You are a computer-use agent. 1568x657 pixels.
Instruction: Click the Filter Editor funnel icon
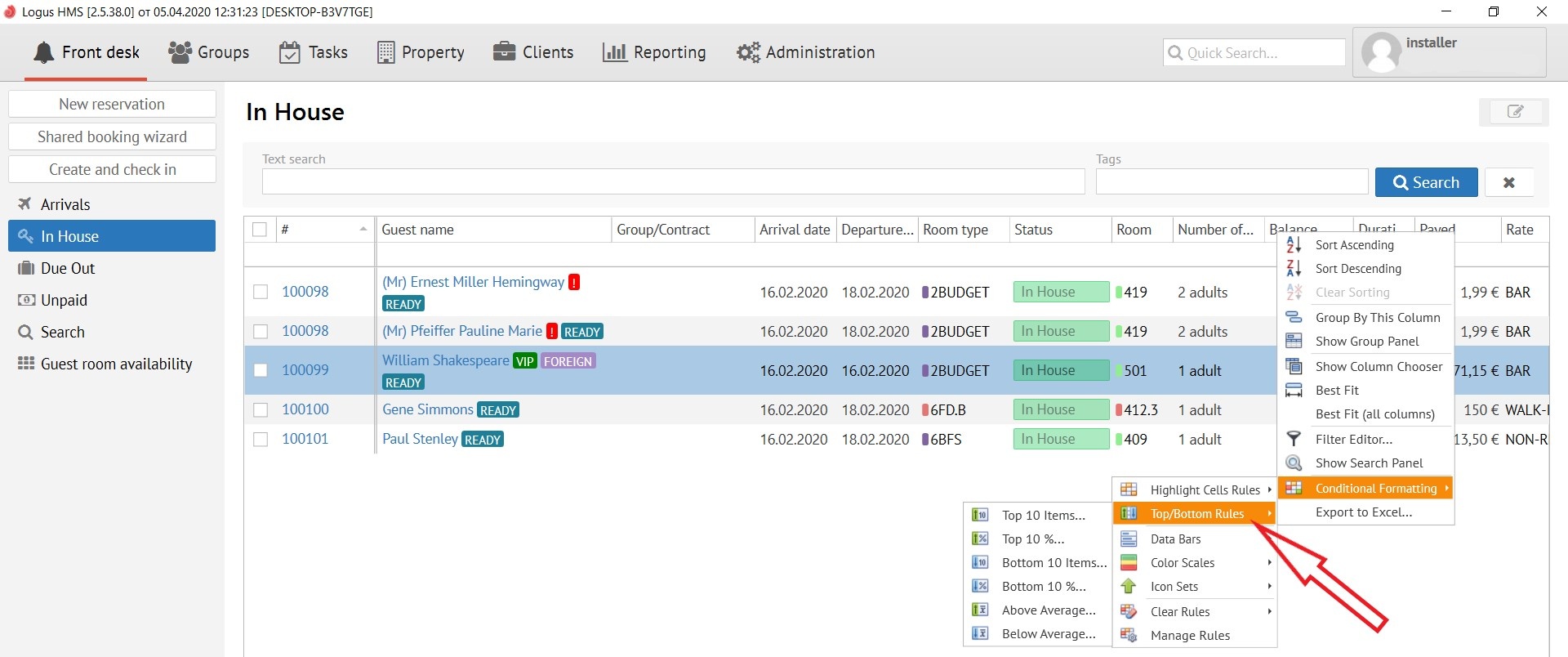click(1294, 440)
